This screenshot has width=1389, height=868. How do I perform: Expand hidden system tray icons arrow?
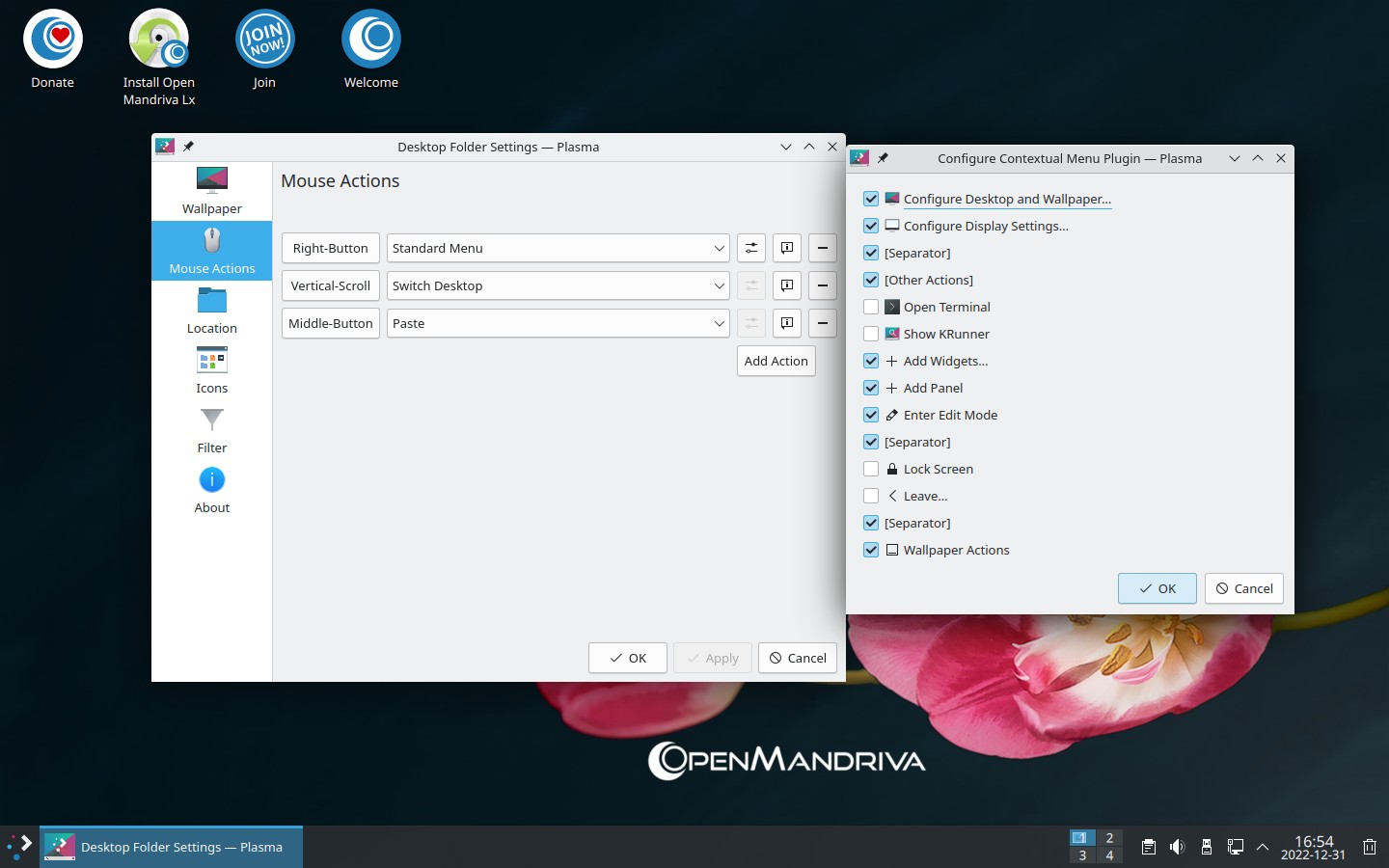1263,847
